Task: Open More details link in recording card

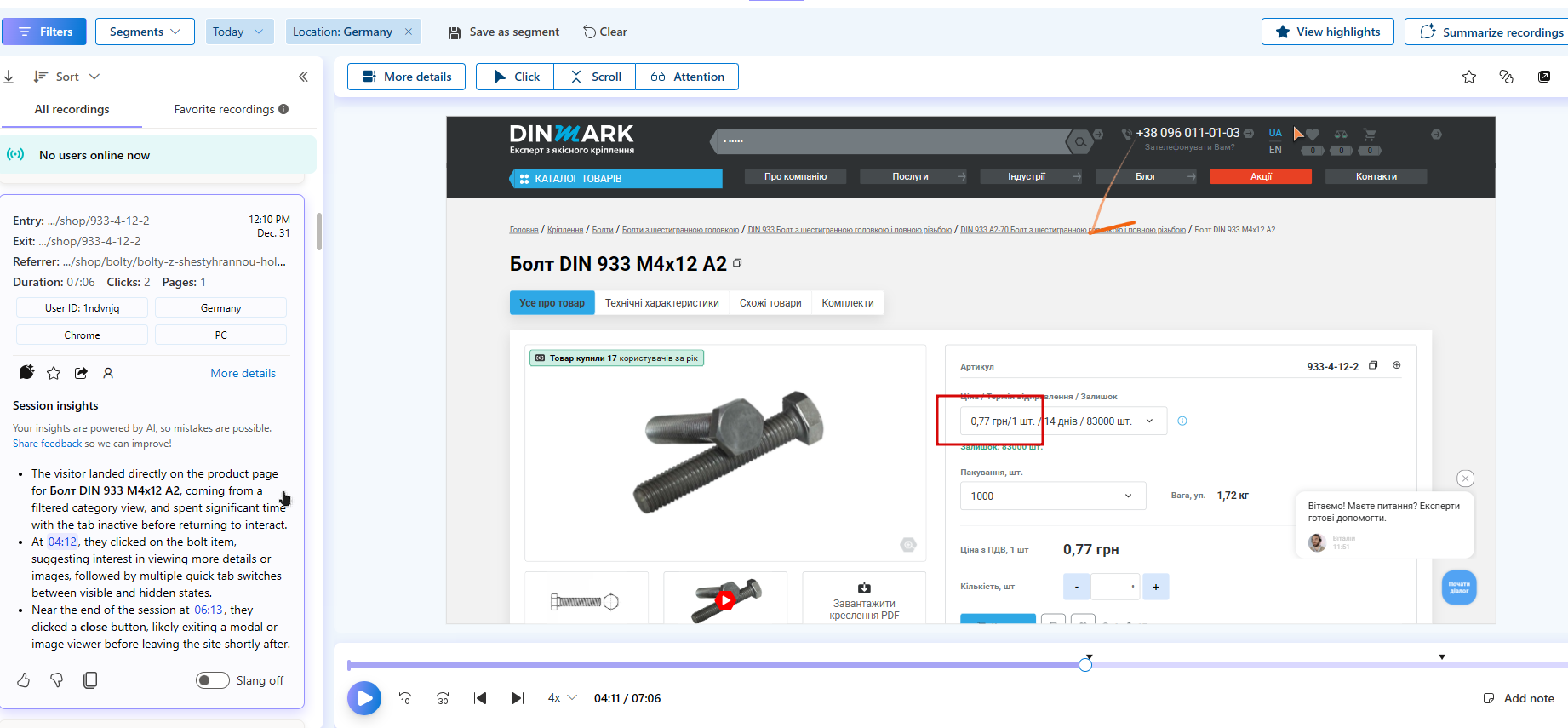Action: point(243,373)
